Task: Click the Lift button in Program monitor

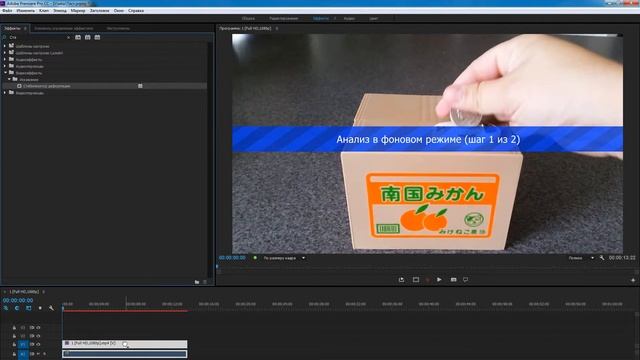Action: click(401, 280)
